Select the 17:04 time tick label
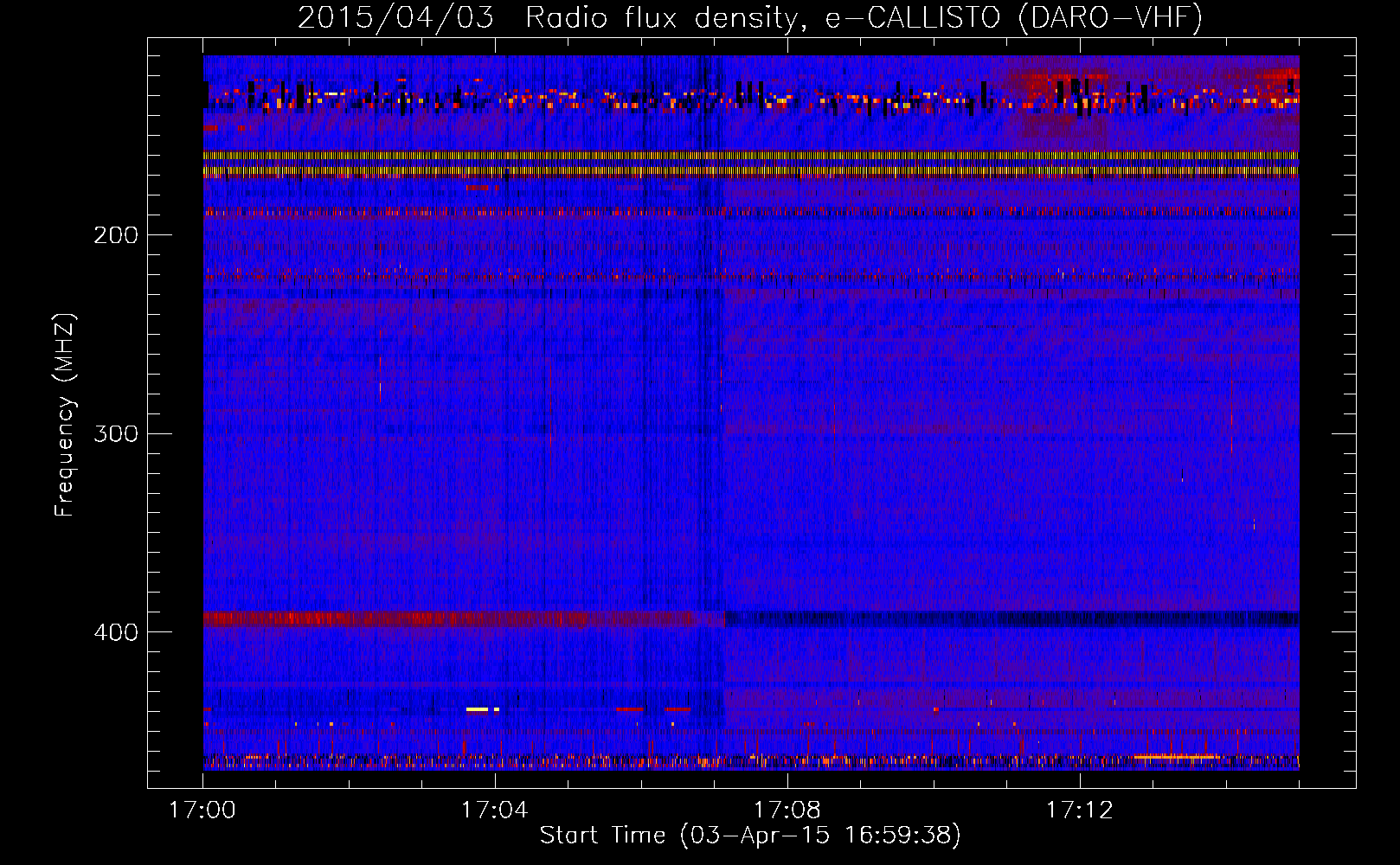 coord(495,811)
